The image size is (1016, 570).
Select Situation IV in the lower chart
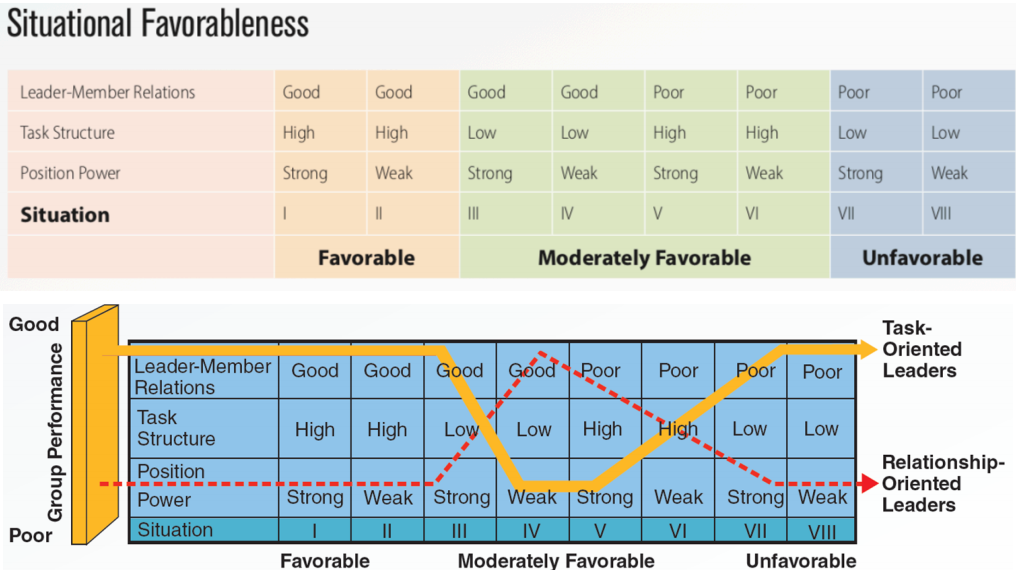532,530
